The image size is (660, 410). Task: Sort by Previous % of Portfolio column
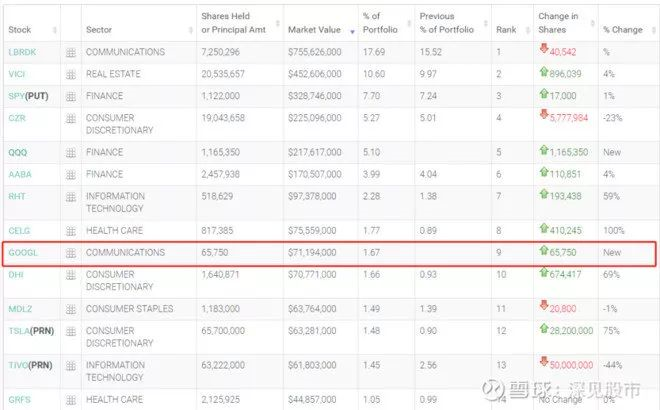(485, 23)
